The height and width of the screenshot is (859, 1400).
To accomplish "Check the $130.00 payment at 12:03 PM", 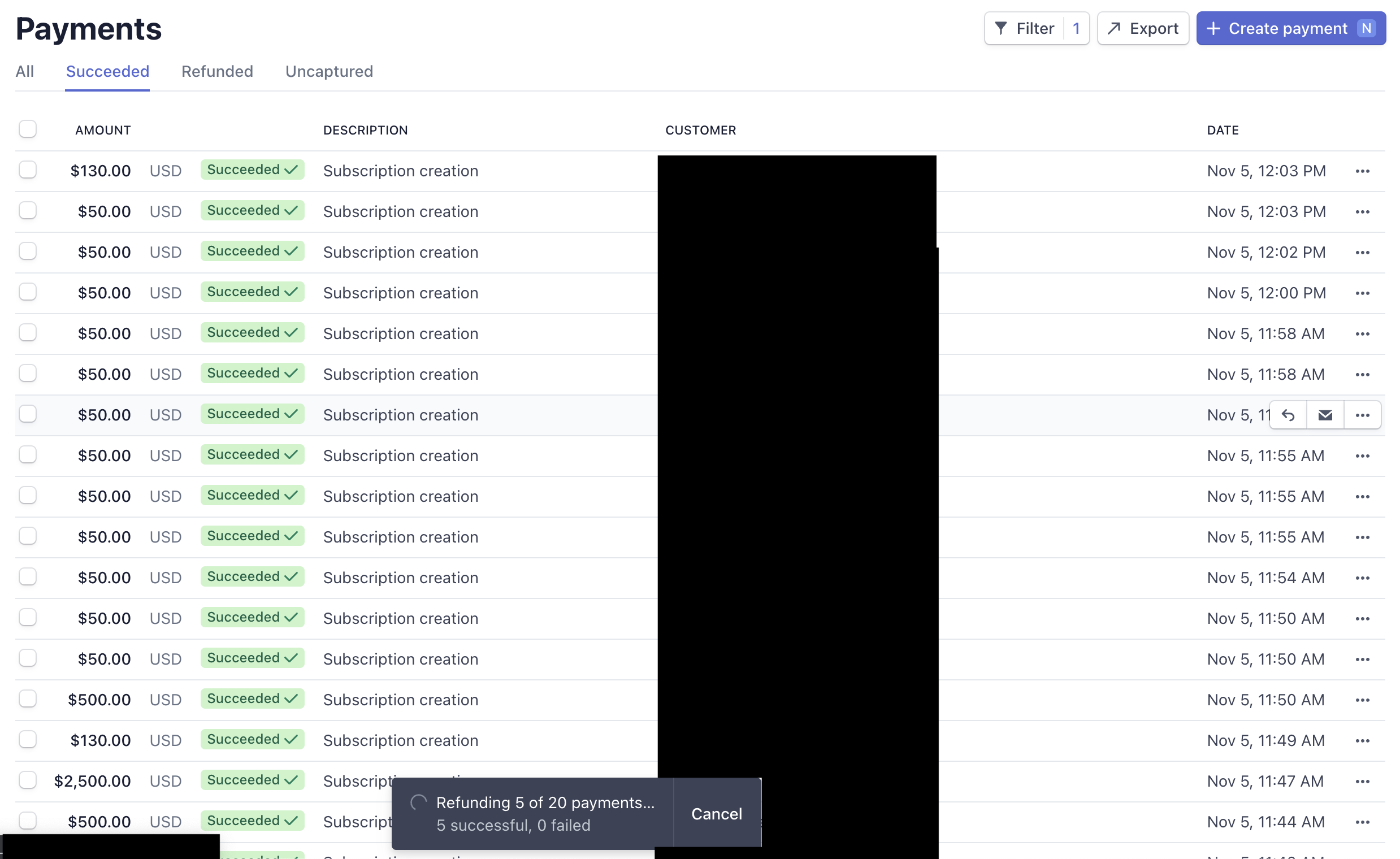I will point(27,170).
